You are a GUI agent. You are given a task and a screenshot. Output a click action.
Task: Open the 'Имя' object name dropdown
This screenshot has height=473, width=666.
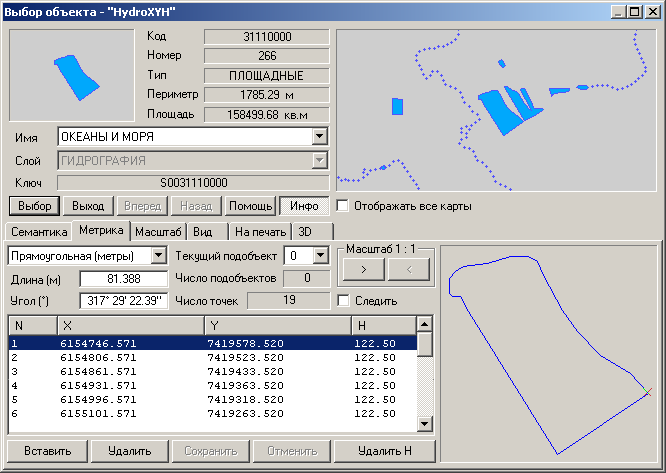click(319, 136)
